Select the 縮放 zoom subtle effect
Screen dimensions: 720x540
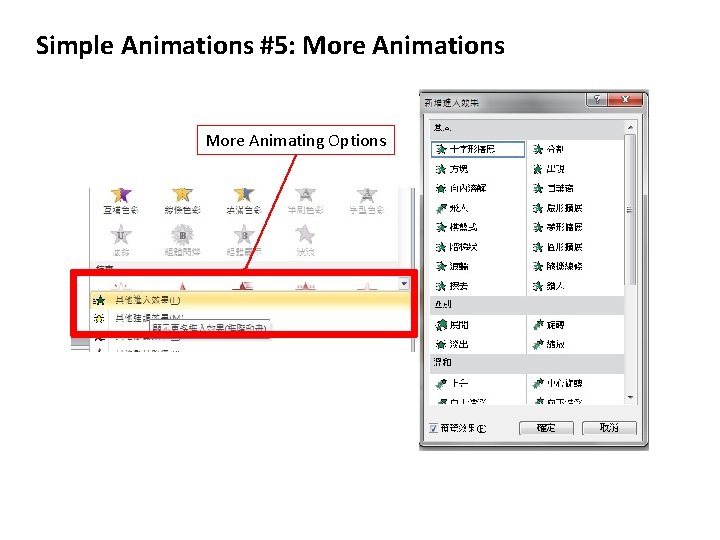tap(548, 344)
